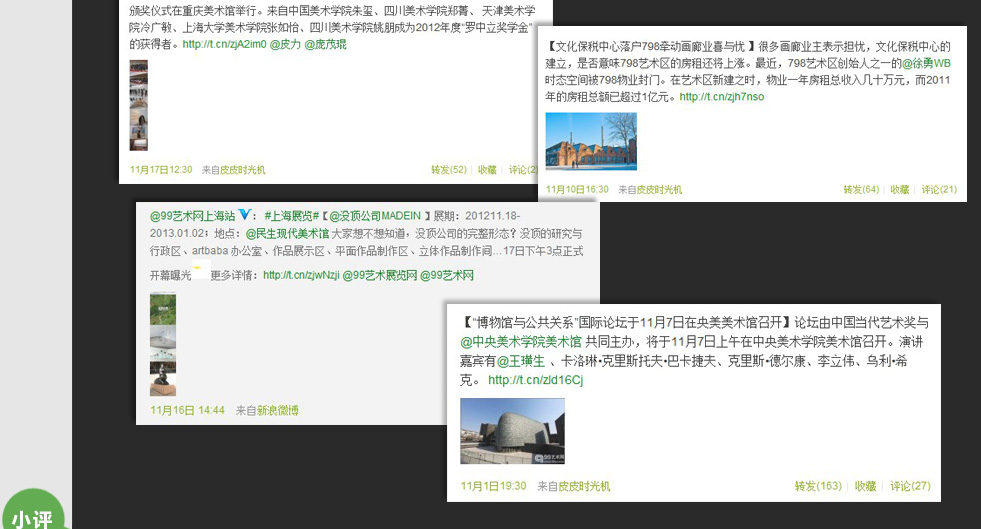Screen dimensions: 981x529
Task: Open the image strip in 上海展览 post
Action: (x=163, y=345)
